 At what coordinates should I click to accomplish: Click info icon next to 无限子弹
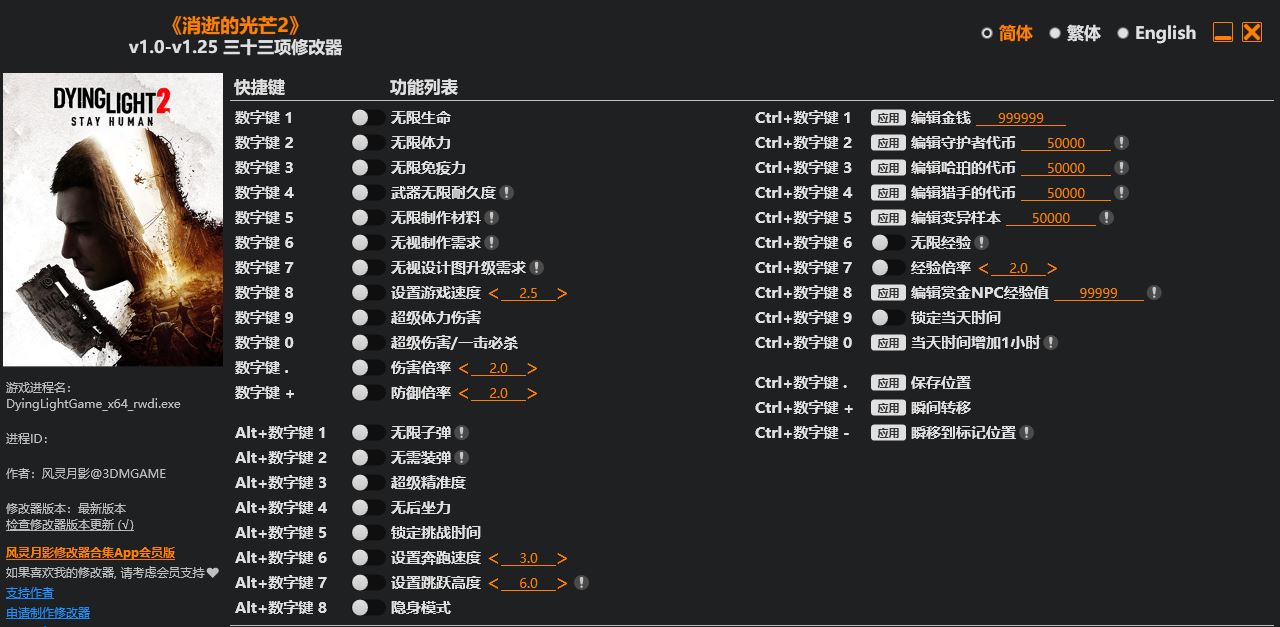pos(462,433)
